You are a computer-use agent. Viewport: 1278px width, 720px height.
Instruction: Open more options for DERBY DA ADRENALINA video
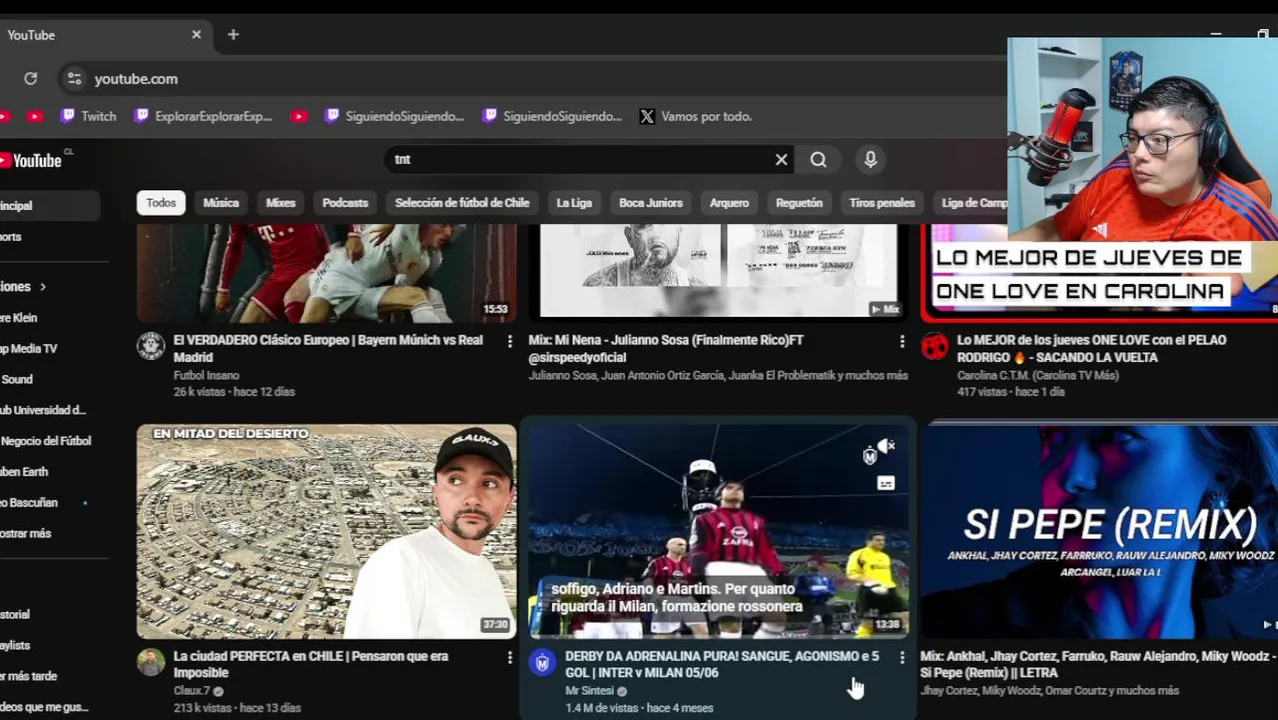point(901,657)
